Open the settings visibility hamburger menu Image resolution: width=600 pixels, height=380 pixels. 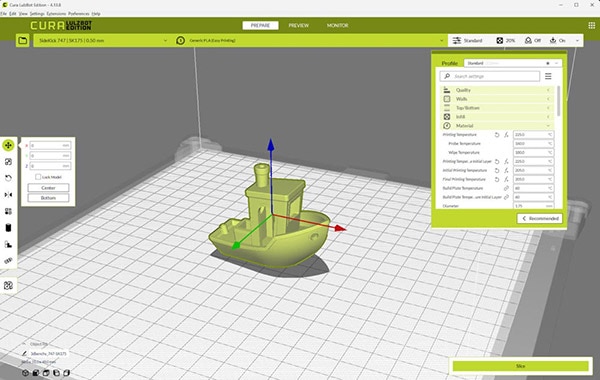click(548, 76)
